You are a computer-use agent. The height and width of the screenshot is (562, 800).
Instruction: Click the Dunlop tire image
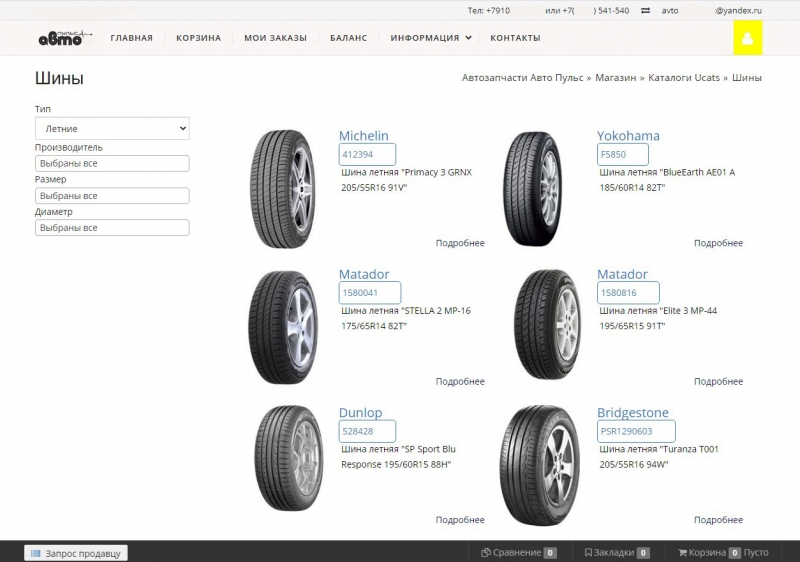click(x=289, y=458)
